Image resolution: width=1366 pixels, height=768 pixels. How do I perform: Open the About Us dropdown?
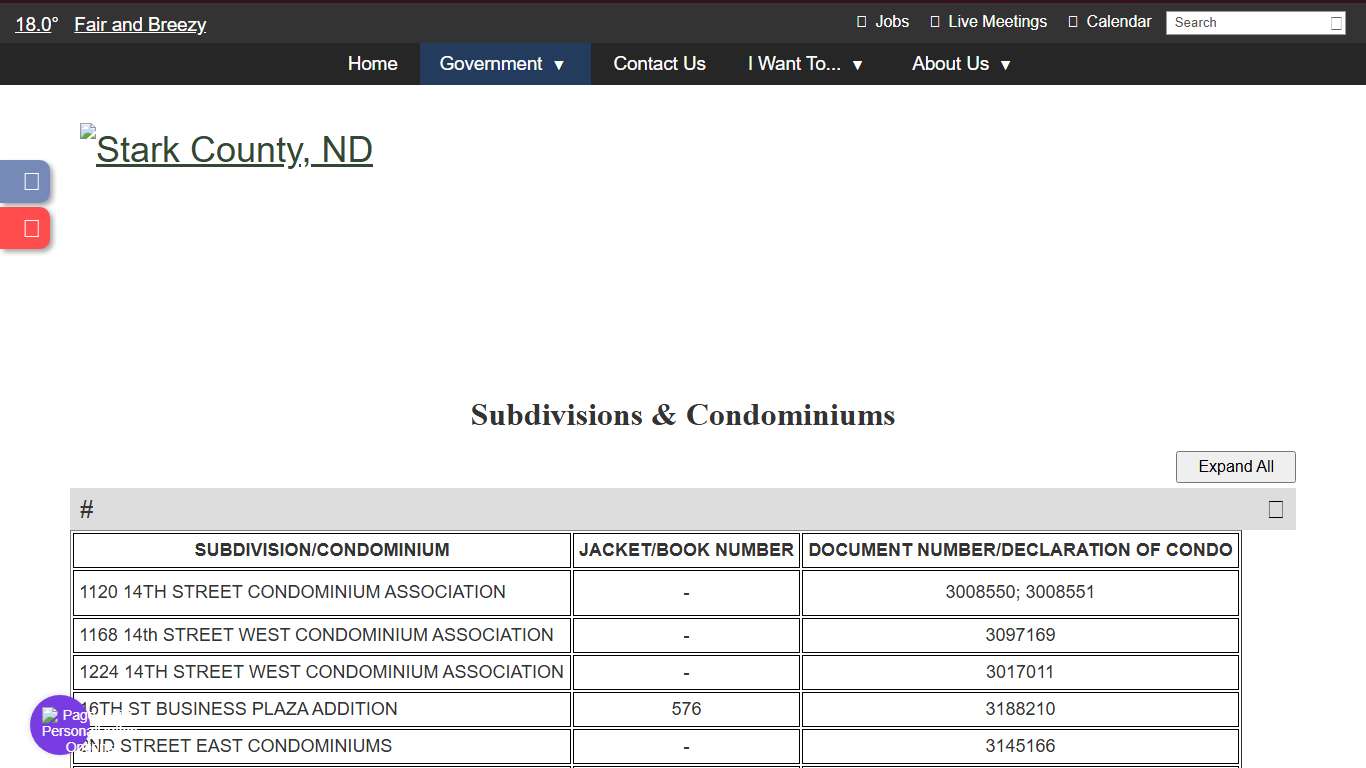click(959, 63)
